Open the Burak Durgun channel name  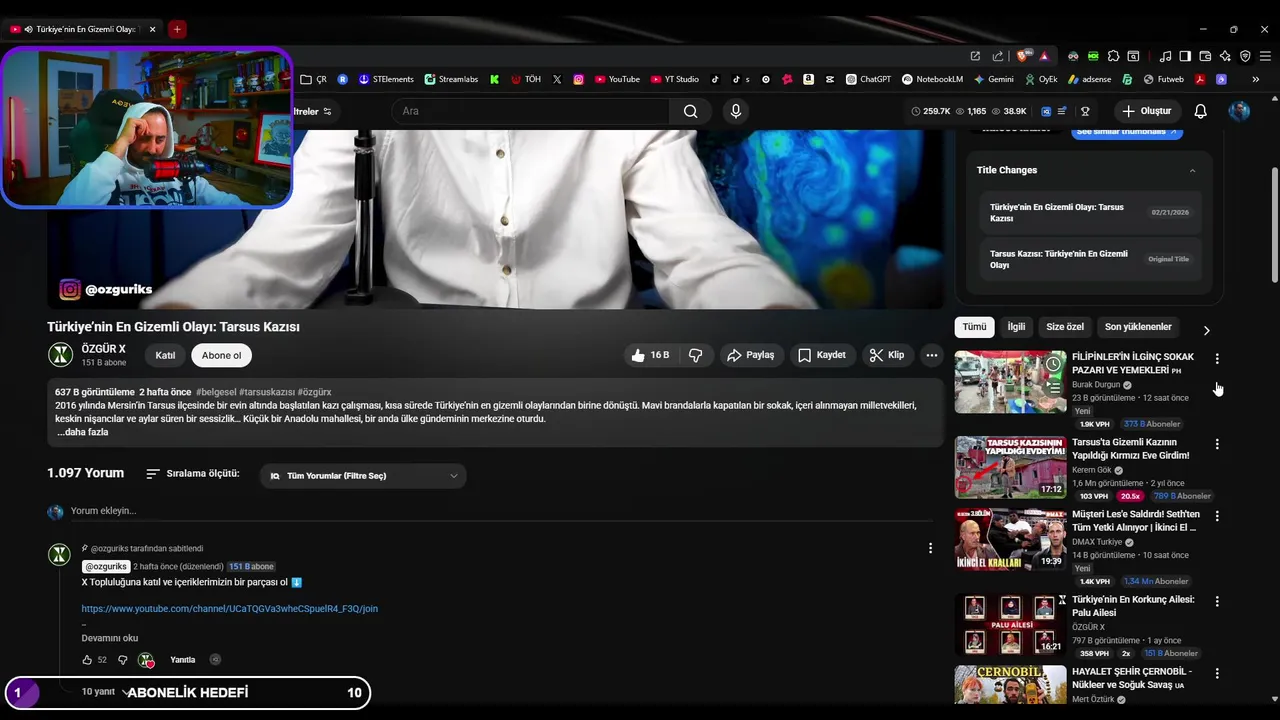click(1097, 385)
